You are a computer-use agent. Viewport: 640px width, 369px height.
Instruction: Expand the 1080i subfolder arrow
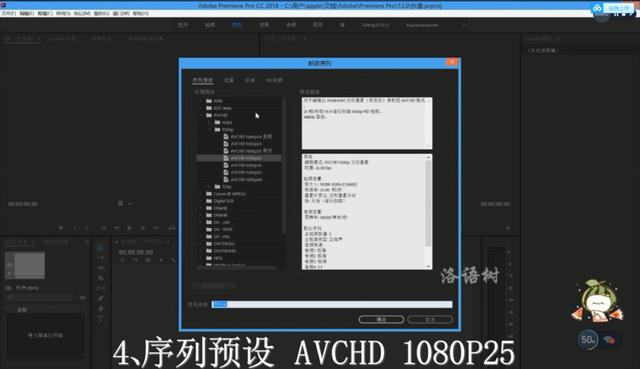coord(209,122)
